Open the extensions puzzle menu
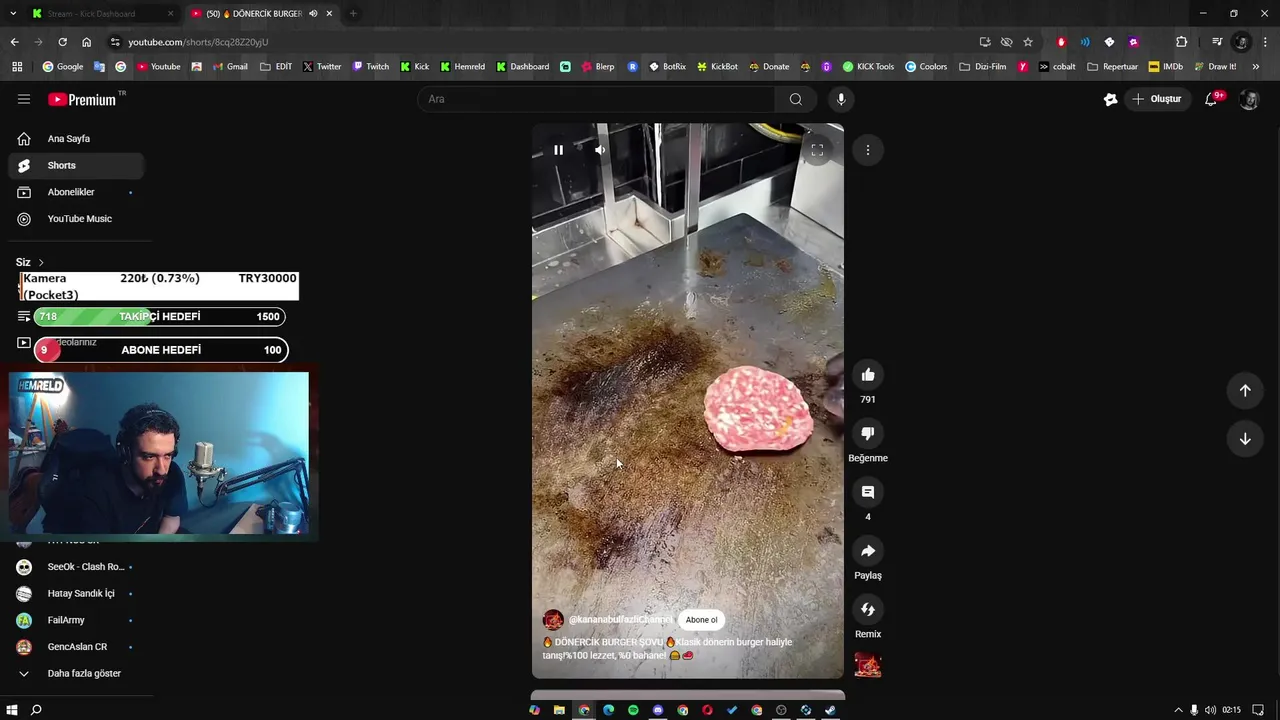This screenshot has width=1280, height=720. 1182,42
